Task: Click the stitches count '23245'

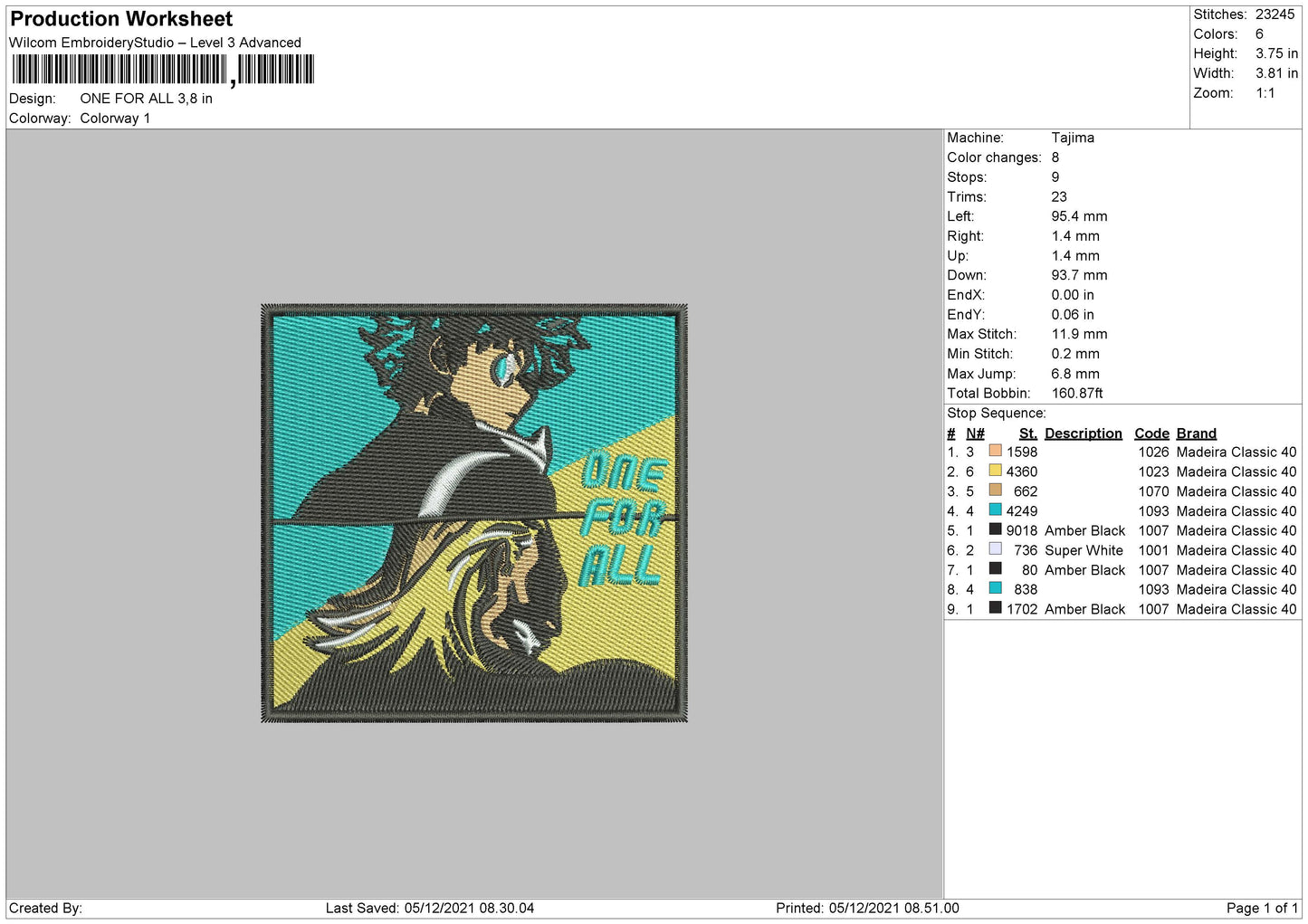Action: click(x=1275, y=14)
